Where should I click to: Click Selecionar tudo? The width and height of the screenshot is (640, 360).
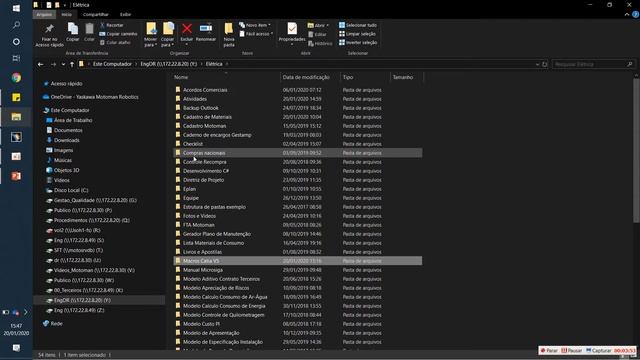coord(358,25)
